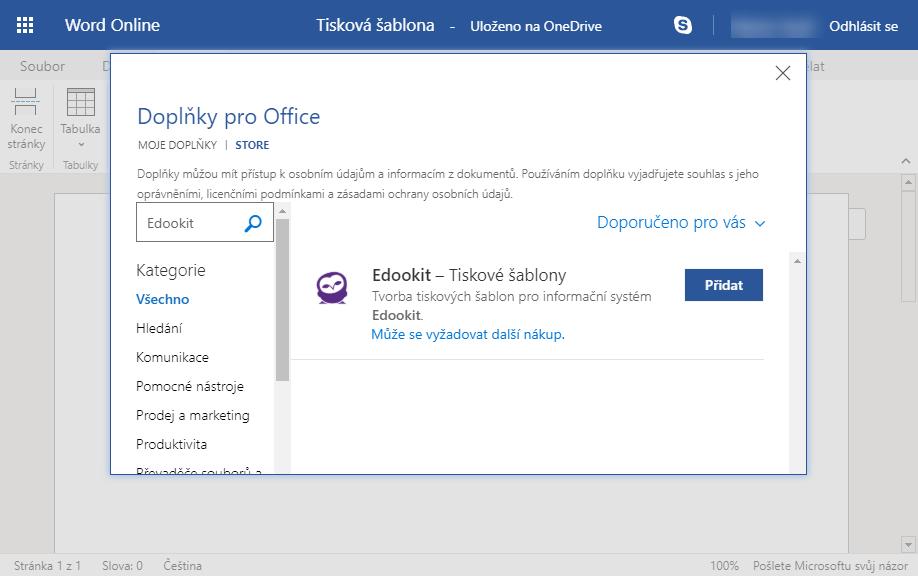918x576 pixels.
Task: Click Uloženo na OneDrive save status
Action: (536, 26)
